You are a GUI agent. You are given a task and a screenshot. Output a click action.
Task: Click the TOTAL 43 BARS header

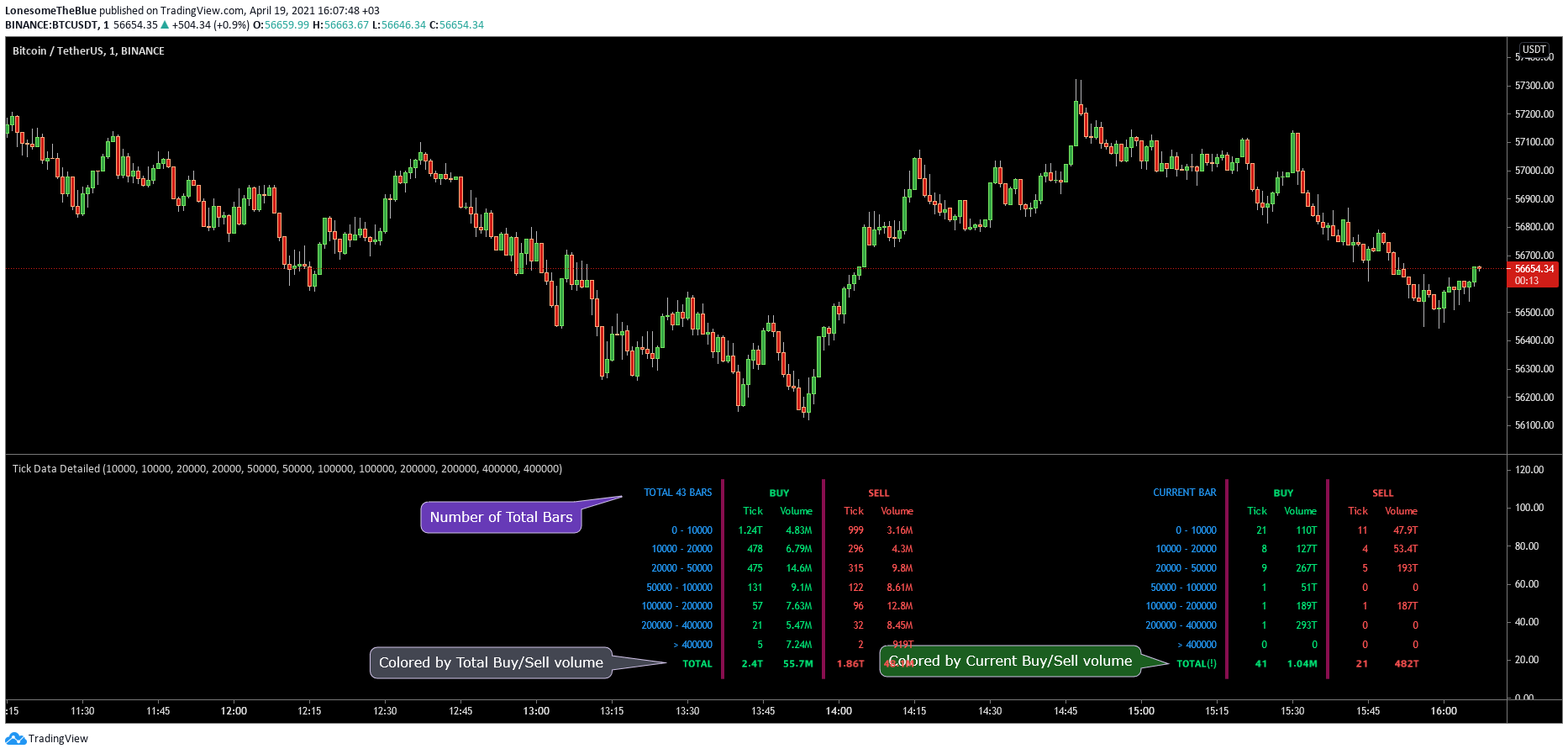[x=677, y=493]
